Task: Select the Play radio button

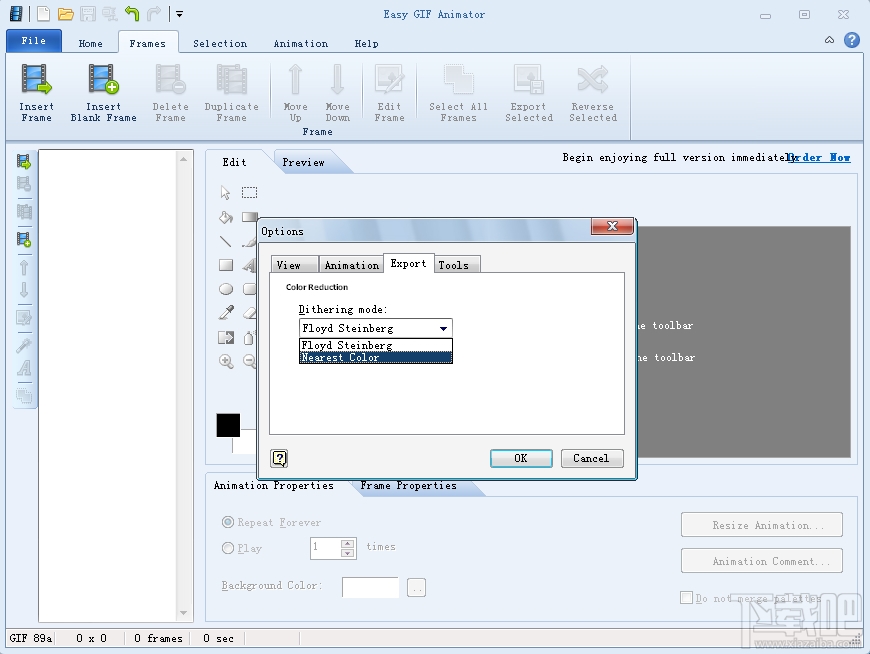Action: [x=228, y=548]
